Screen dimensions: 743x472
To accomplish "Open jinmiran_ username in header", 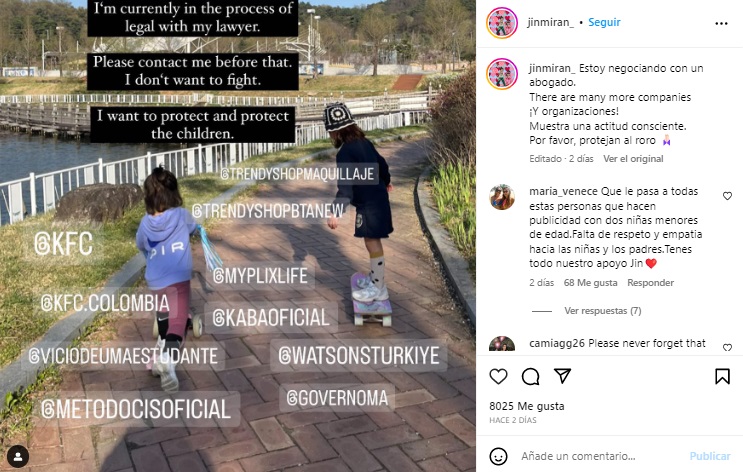I will click(x=550, y=22).
